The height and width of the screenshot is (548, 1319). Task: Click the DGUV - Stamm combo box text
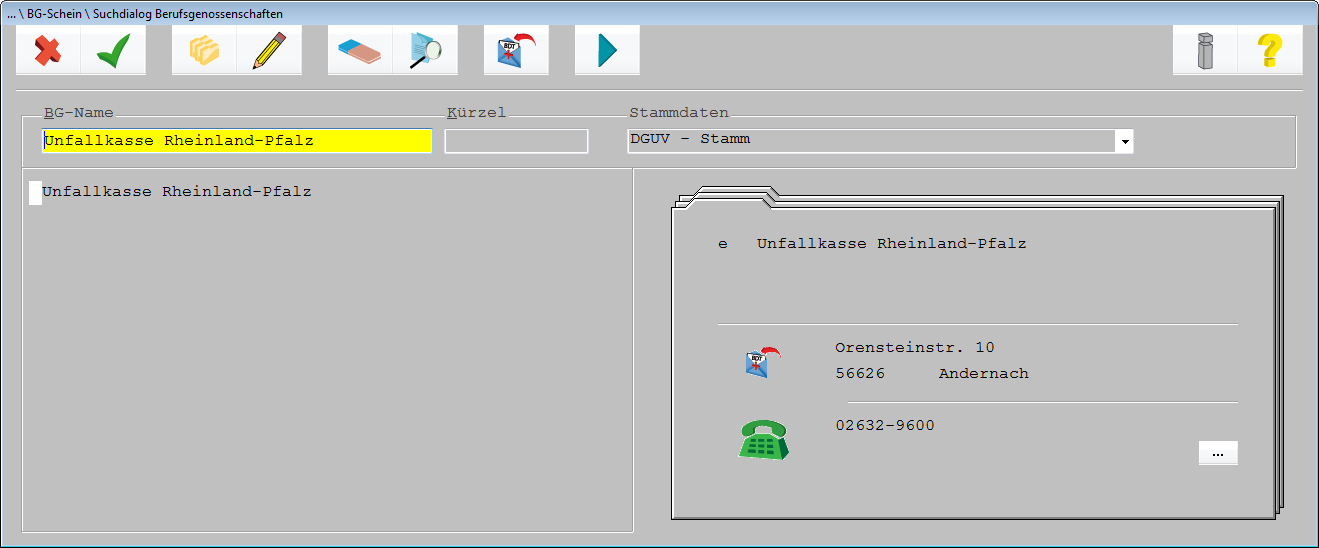click(x=690, y=139)
